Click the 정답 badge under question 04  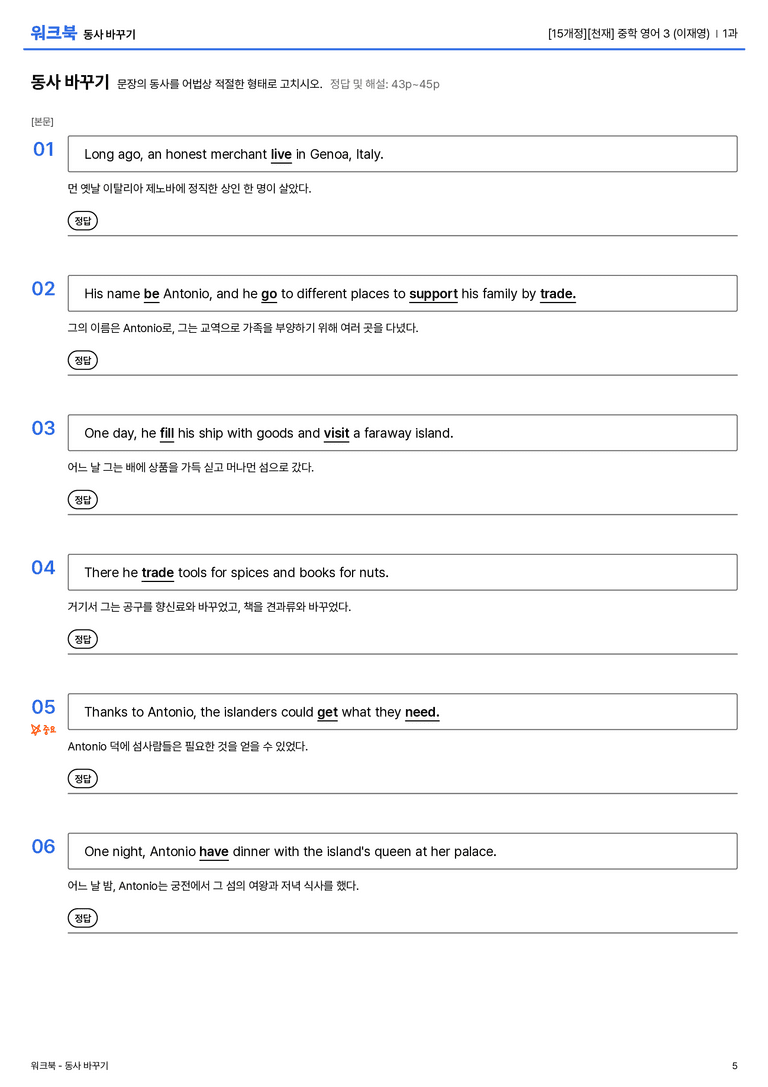[82, 638]
